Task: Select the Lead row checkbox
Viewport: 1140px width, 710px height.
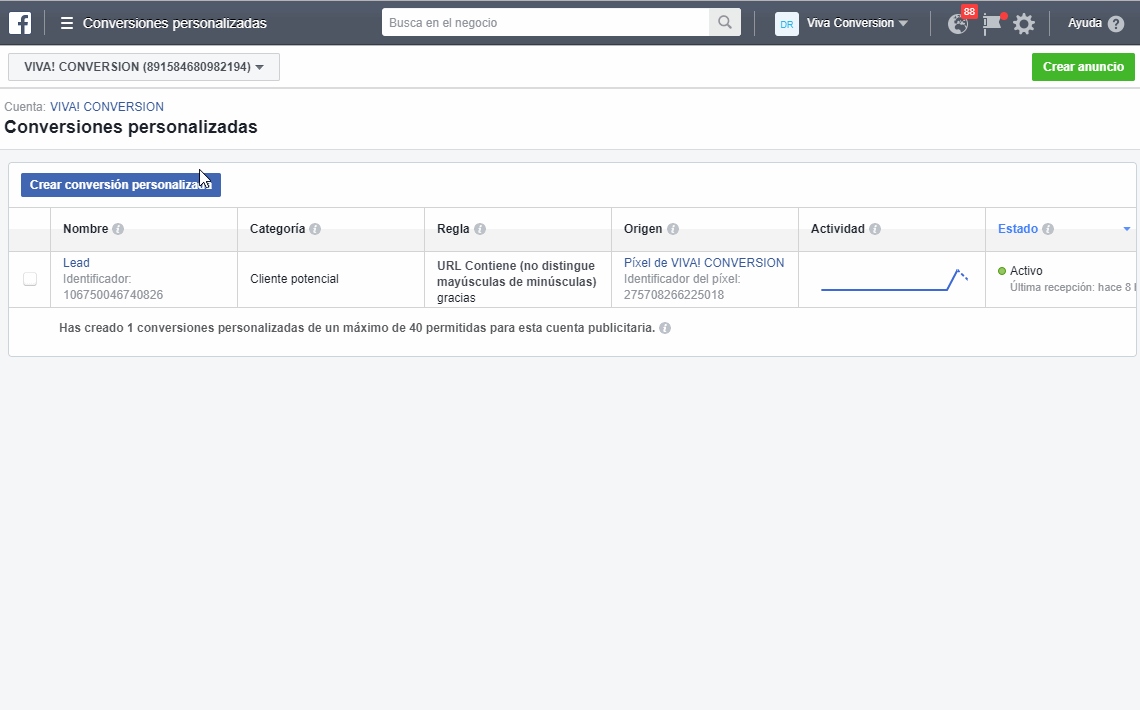Action: point(30,279)
